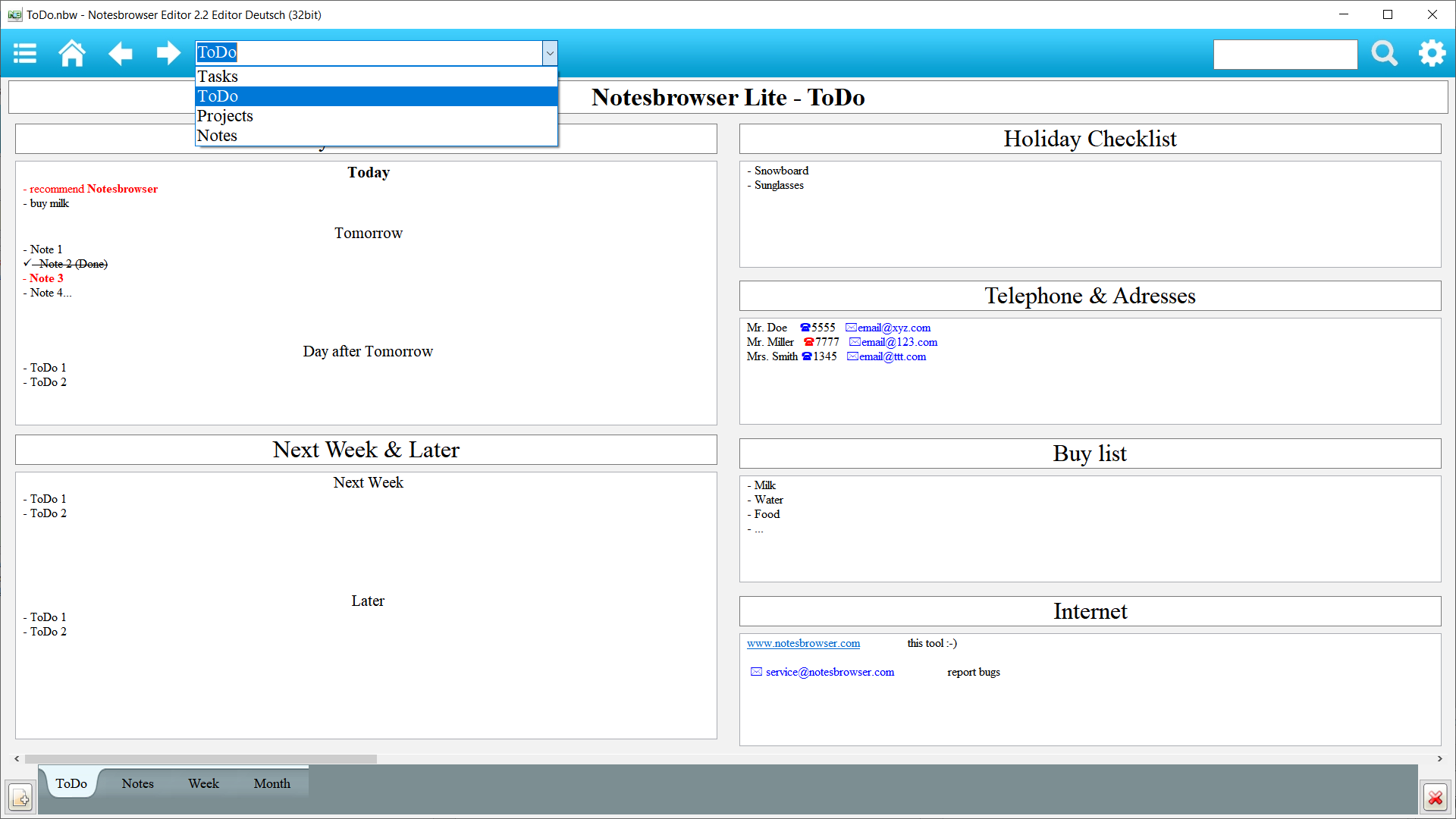Collapse the page selector dropdown arrow
The width and height of the screenshot is (1456, 819).
[550, 53]
